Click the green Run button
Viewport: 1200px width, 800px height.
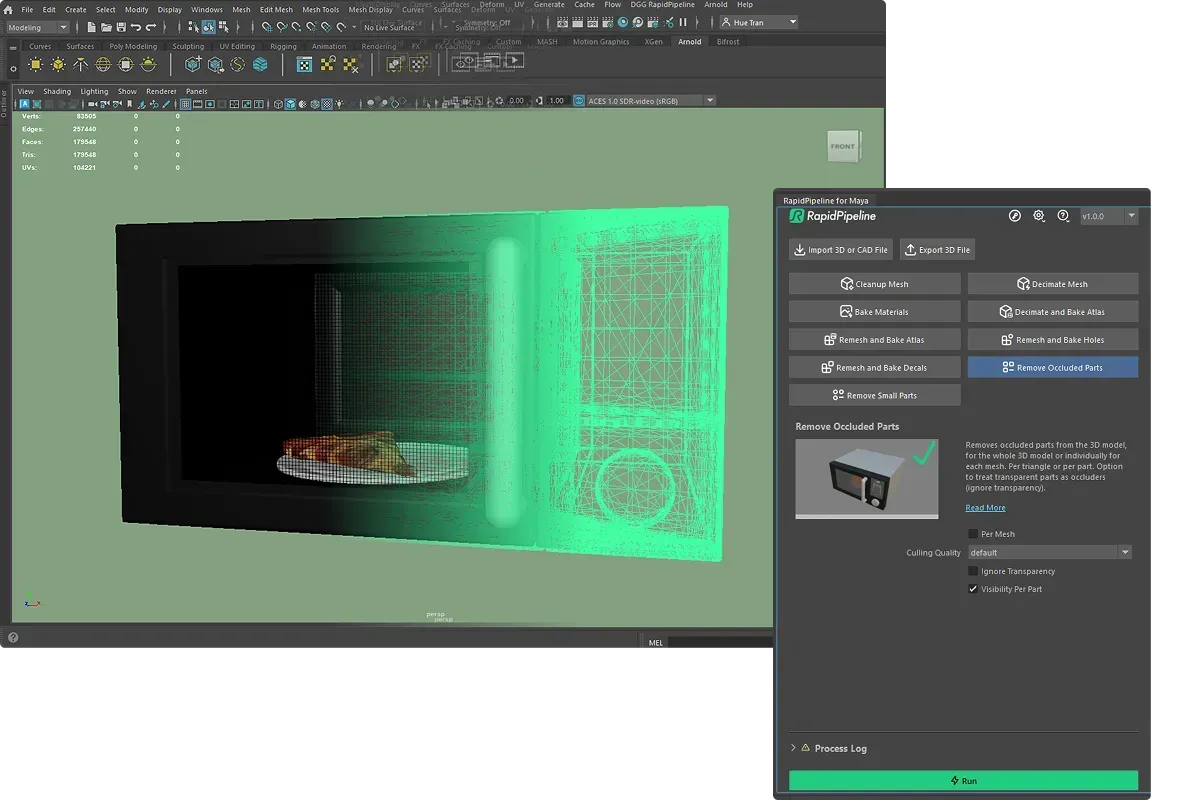pos(963,780)
